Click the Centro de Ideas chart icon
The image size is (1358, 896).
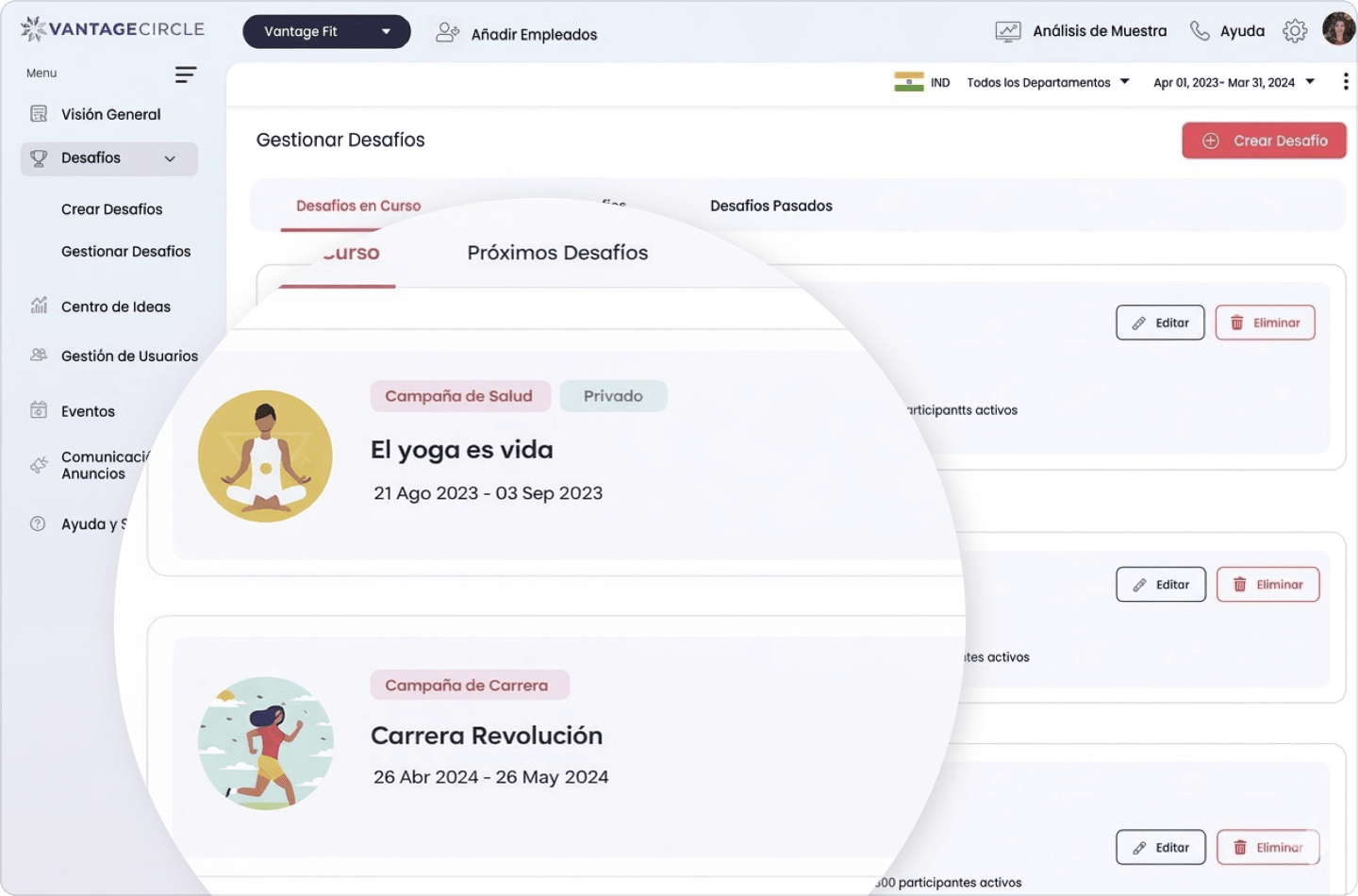(x=39, y=306)
